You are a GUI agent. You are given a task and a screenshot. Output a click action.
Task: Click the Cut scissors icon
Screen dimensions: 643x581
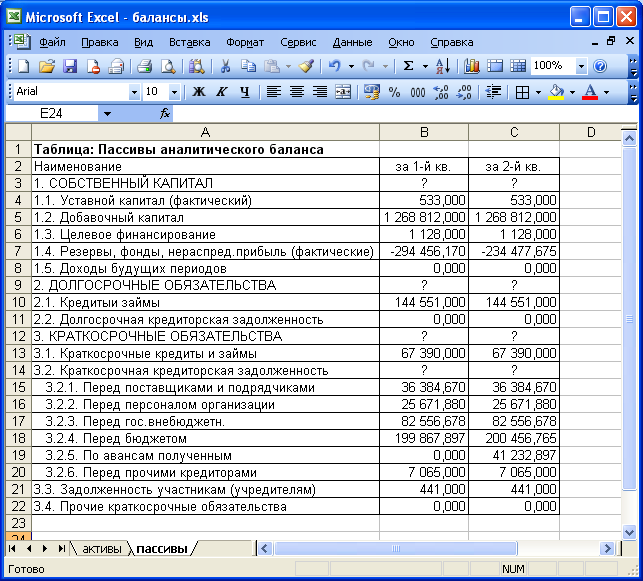pos(225,66)
